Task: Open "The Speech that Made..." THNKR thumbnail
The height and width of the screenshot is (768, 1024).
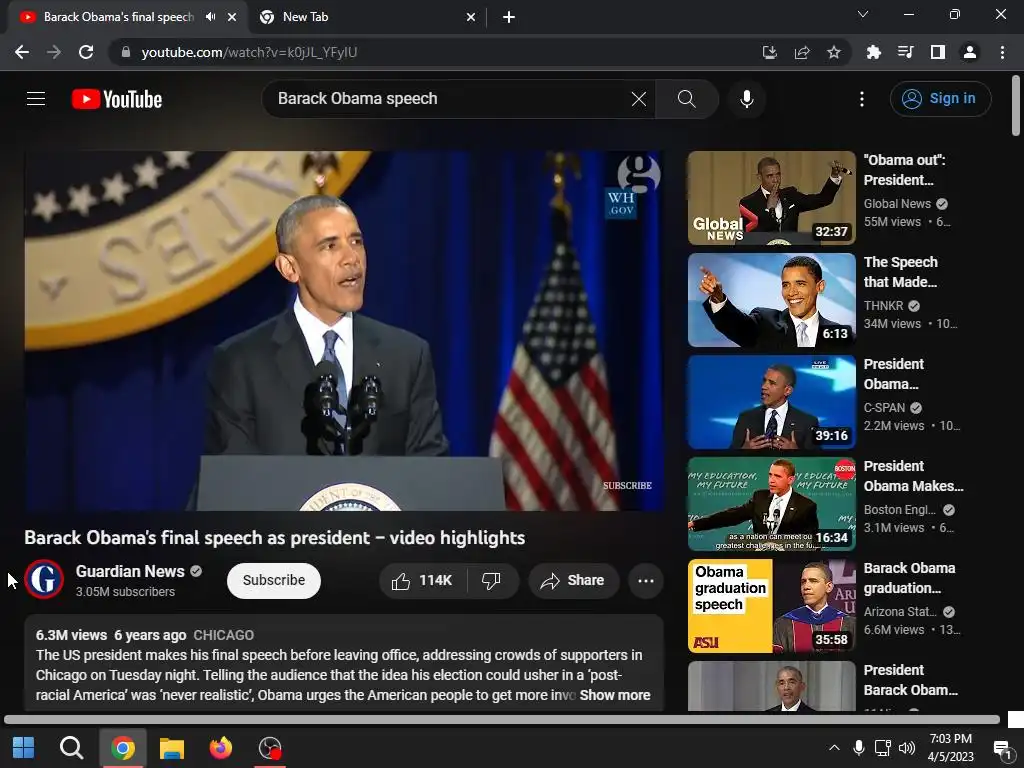Action: tap(771, 300)
